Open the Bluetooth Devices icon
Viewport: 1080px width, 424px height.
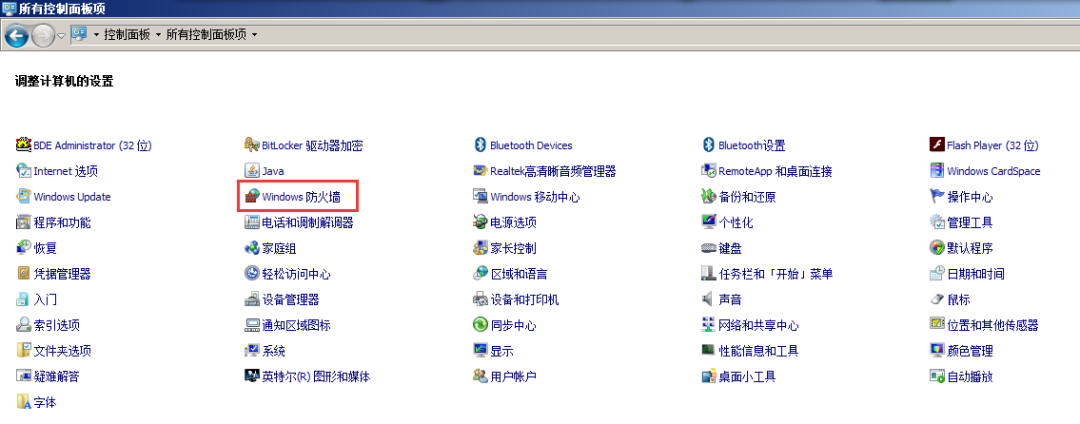481,145
